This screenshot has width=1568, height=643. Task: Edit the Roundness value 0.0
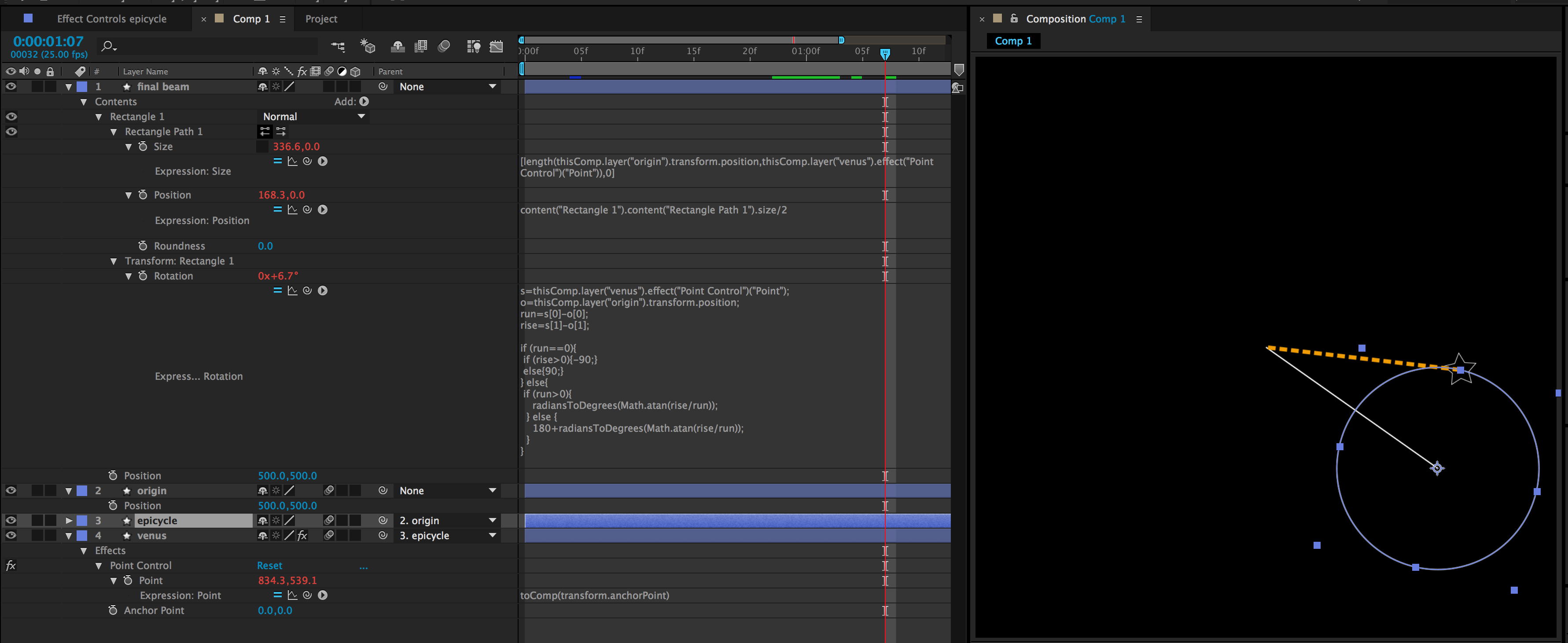[x=265, y=246]
